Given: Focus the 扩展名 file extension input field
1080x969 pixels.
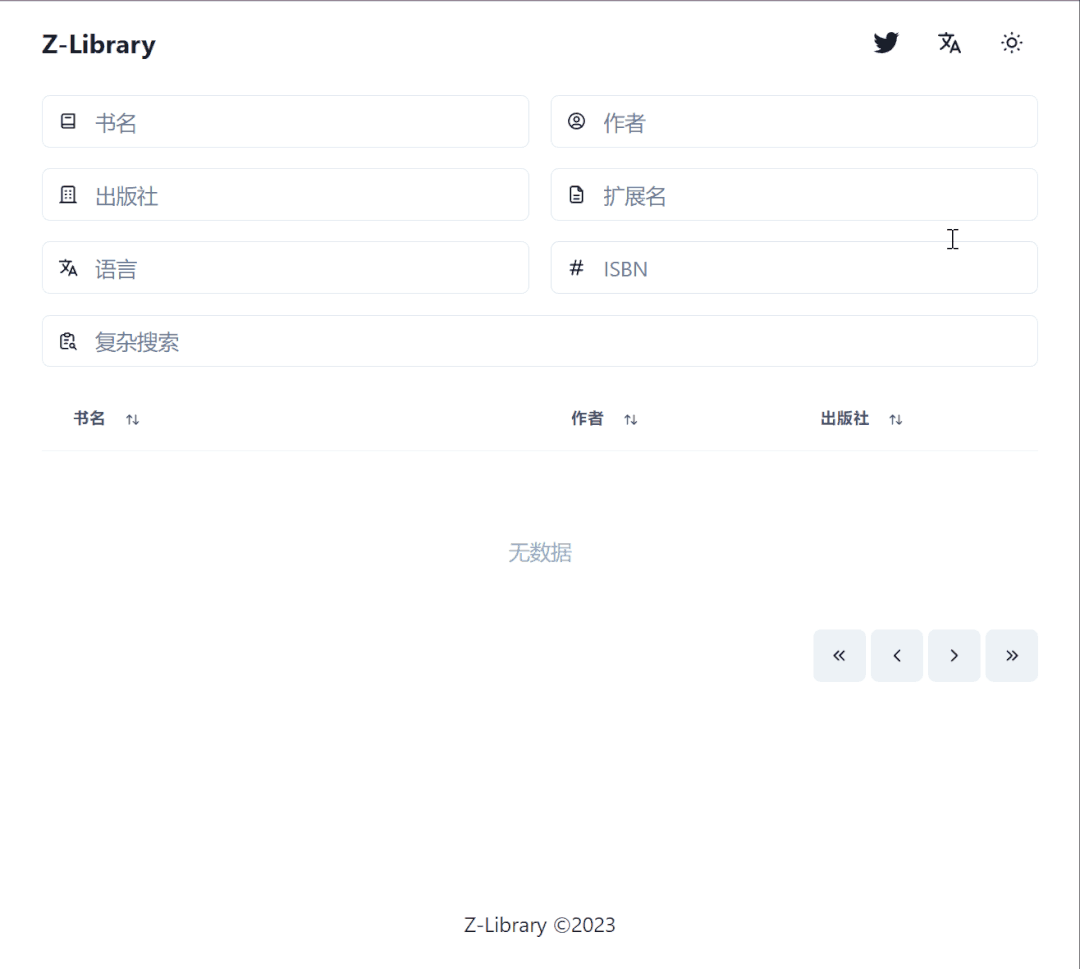Looking at the screenshot, I should click(x=794, y=195).
